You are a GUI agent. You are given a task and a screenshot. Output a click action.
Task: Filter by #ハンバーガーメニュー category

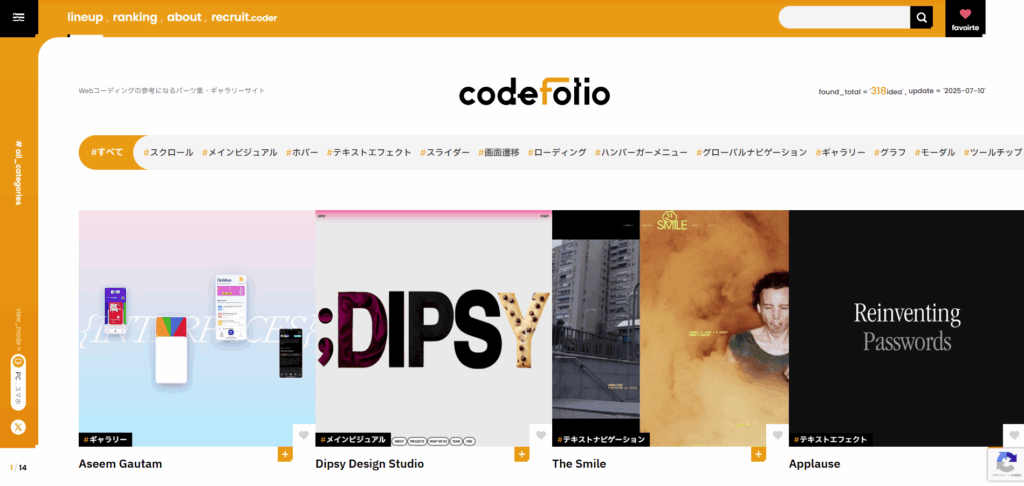point(641,152)
